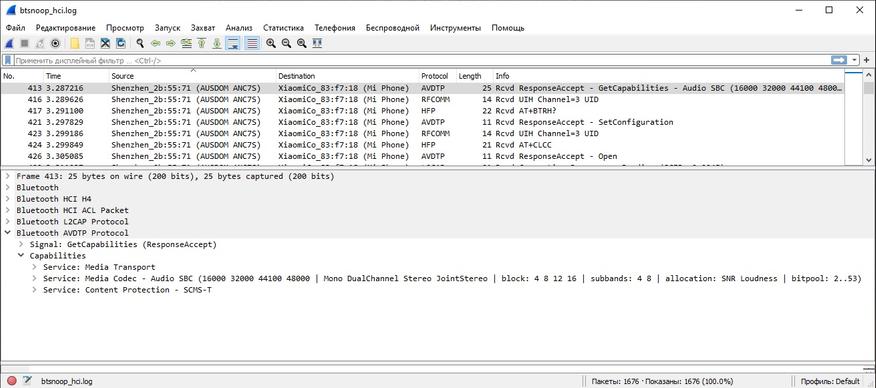Go to specified packet icon
Screen dimensions: 876x388
coord(187,43)
